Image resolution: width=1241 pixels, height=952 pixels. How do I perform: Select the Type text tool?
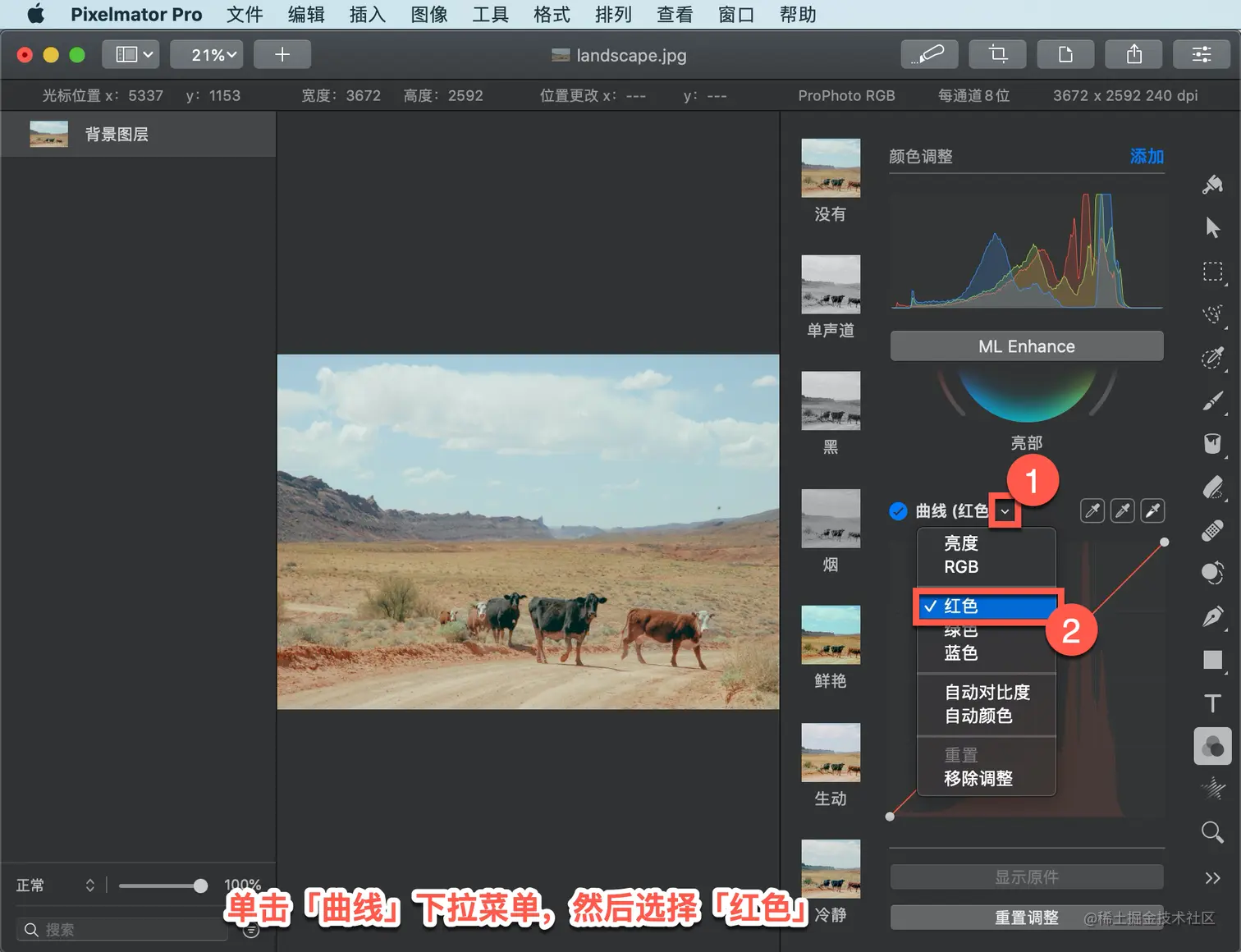point(1212,703)
